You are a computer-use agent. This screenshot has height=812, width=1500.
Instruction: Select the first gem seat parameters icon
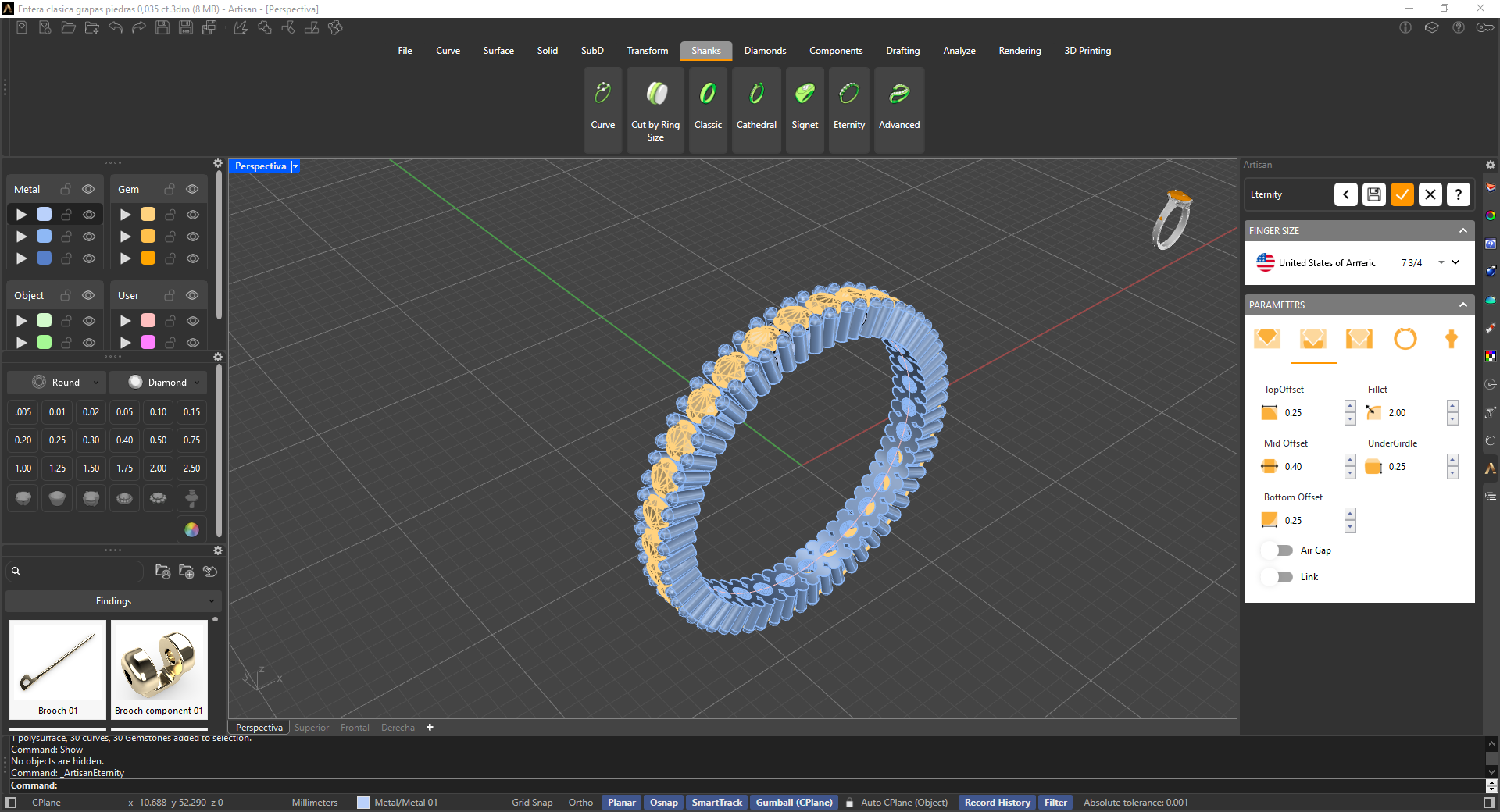click(x=1267, y=339)
